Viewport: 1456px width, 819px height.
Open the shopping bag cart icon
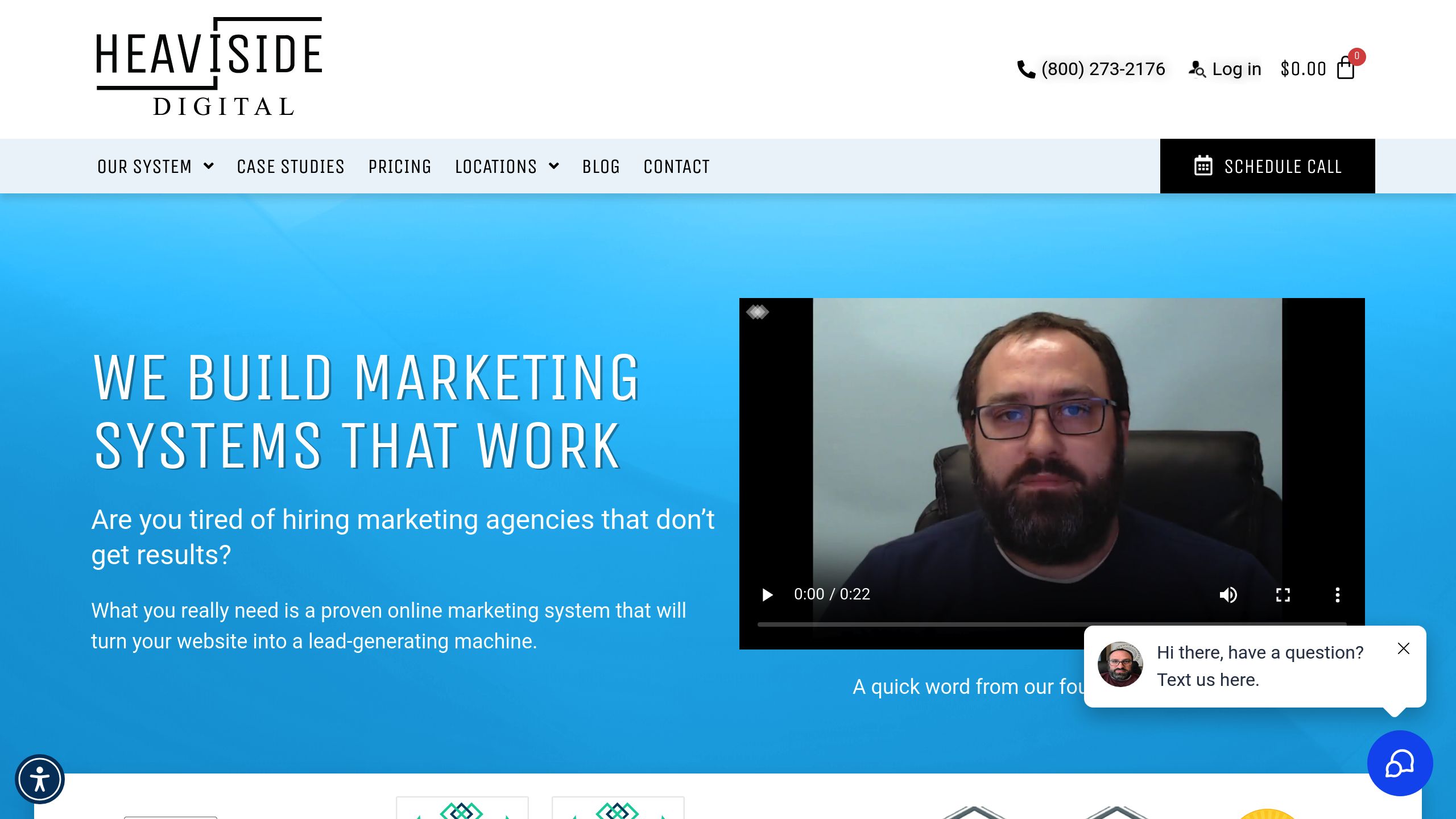click(1346, 68)
